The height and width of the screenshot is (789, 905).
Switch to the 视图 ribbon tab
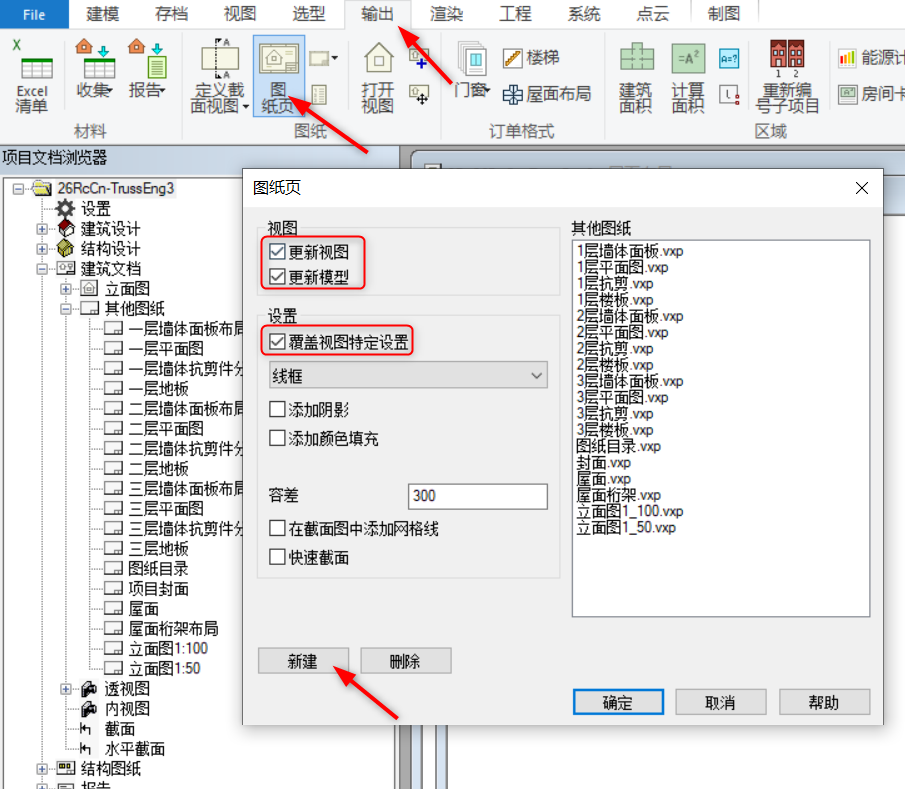point(240,14)
